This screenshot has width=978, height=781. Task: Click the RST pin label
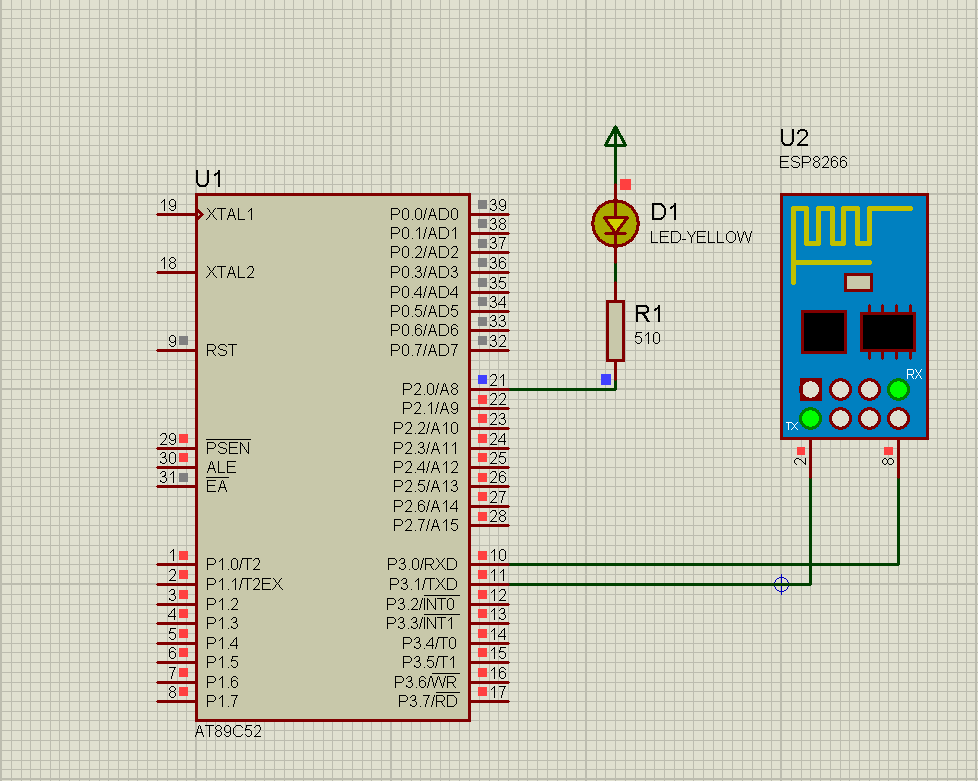221,350
